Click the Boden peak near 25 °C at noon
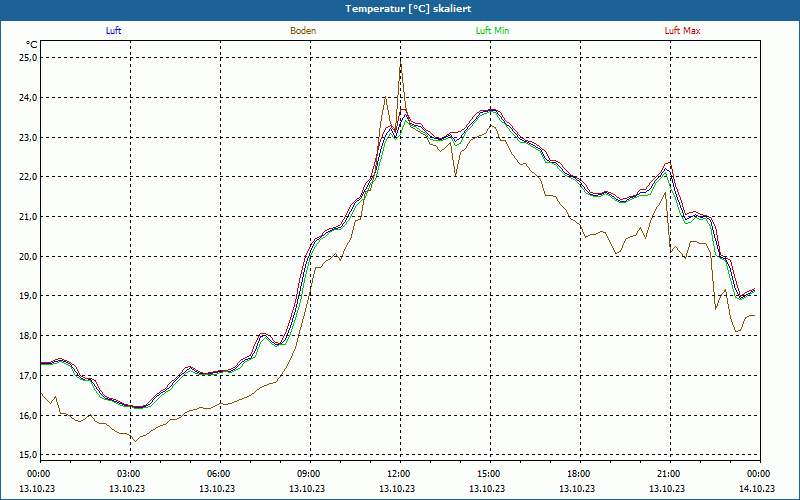The height and width of the screenshot is (500, 800). (401, 62)
